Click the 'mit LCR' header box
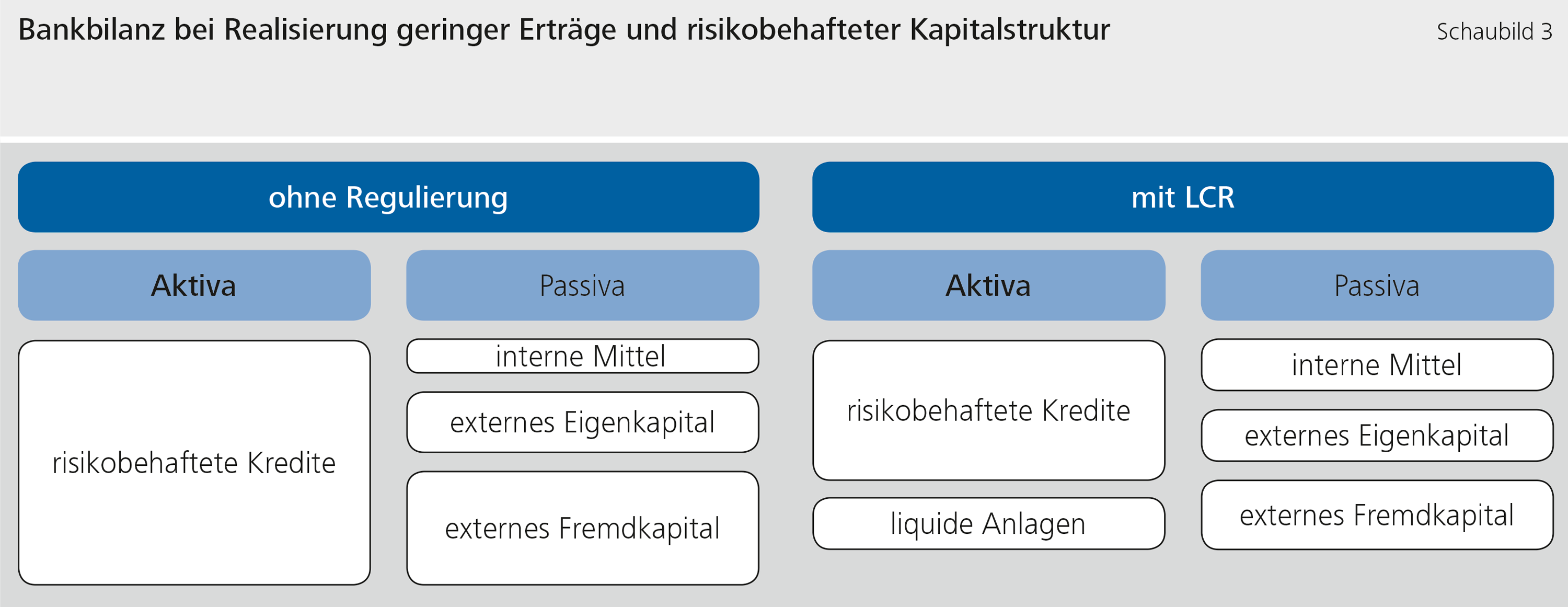The width and height of the screenshot is (1568, 607). click(1183, 197)
